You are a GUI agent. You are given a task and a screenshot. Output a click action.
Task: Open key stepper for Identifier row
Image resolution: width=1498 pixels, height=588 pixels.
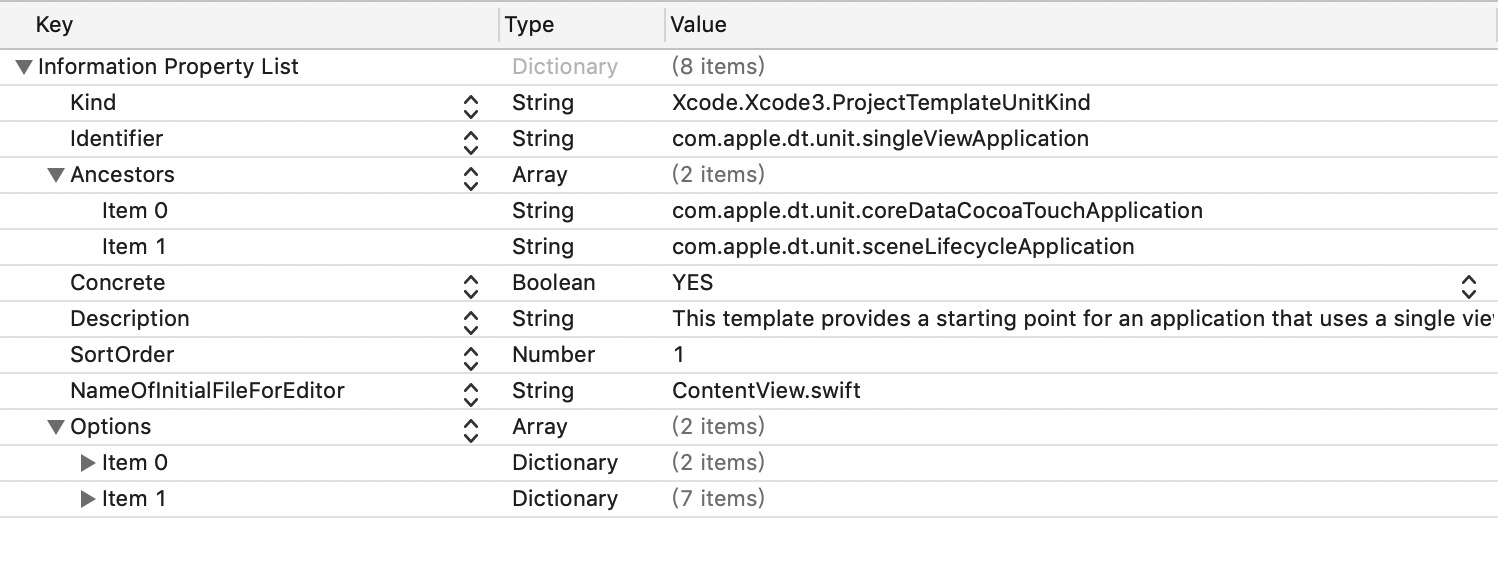click(471, 140)
